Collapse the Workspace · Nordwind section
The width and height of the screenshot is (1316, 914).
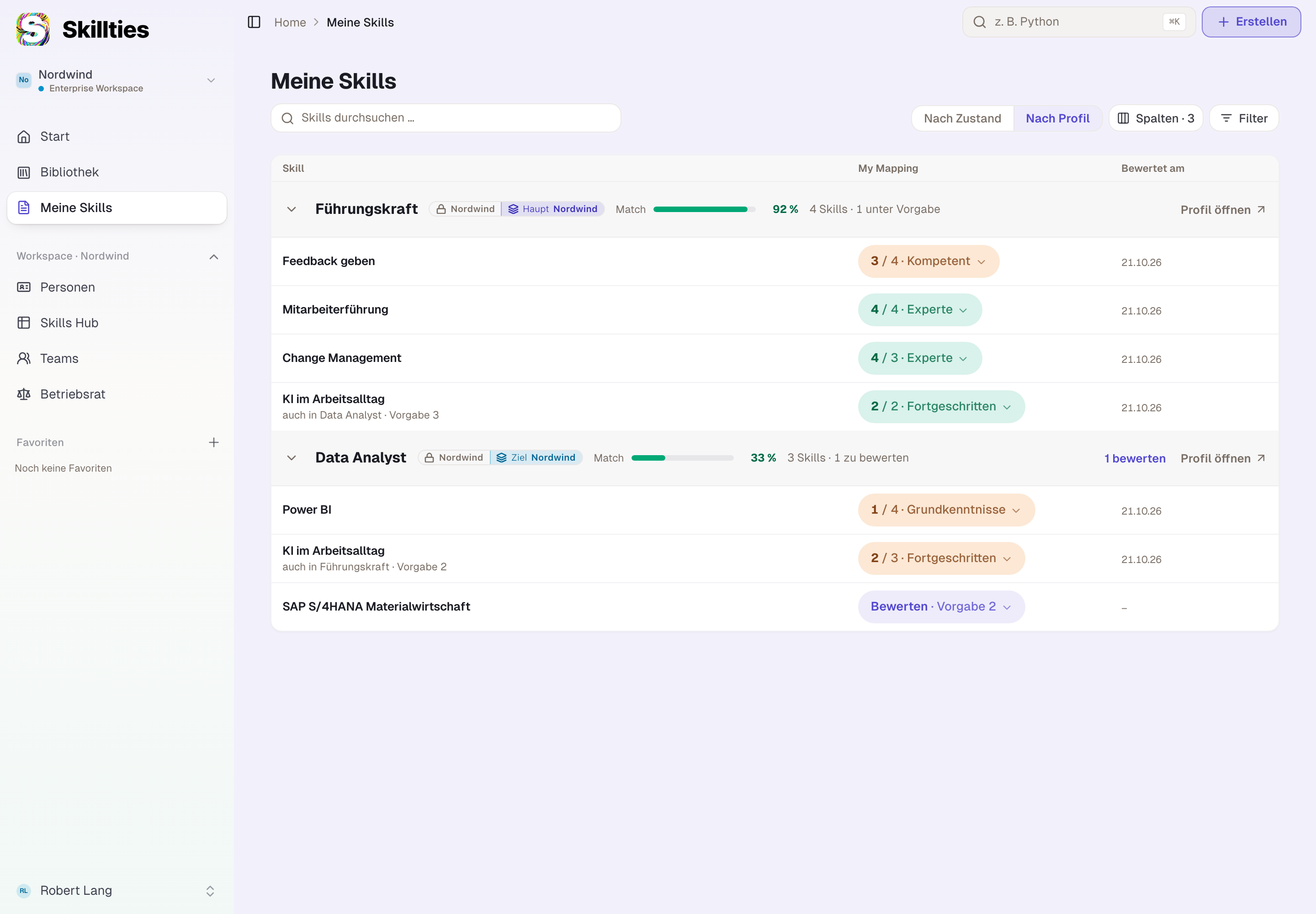(213, 257)
